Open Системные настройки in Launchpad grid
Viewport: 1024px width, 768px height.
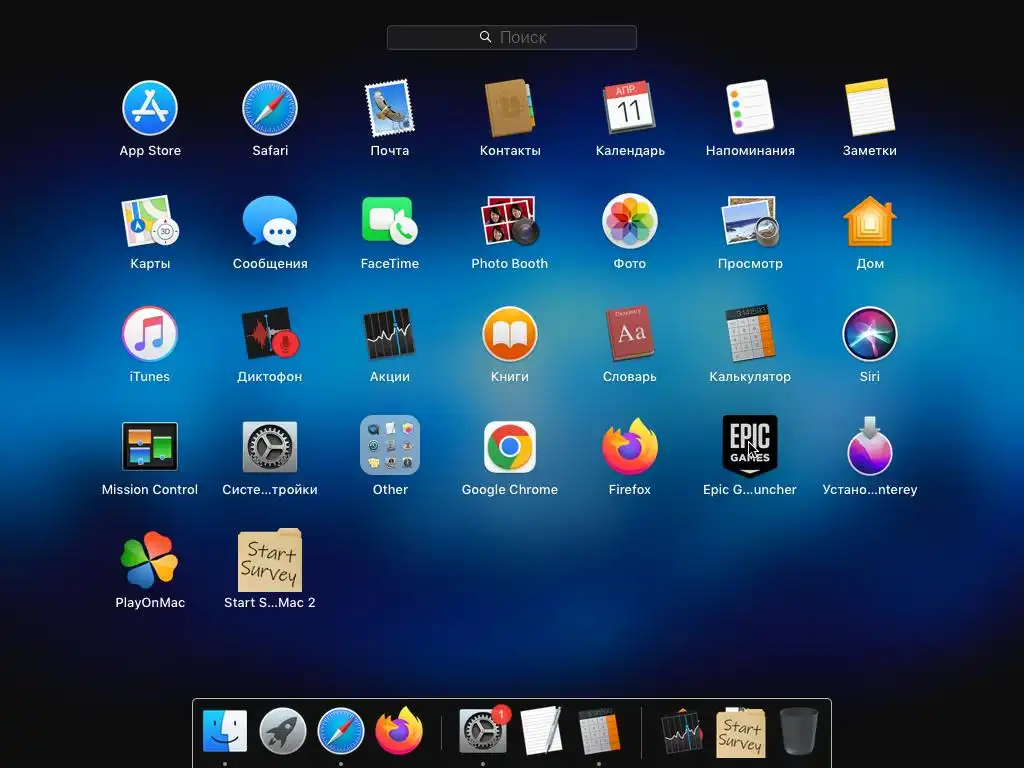(x=270, y=447)
